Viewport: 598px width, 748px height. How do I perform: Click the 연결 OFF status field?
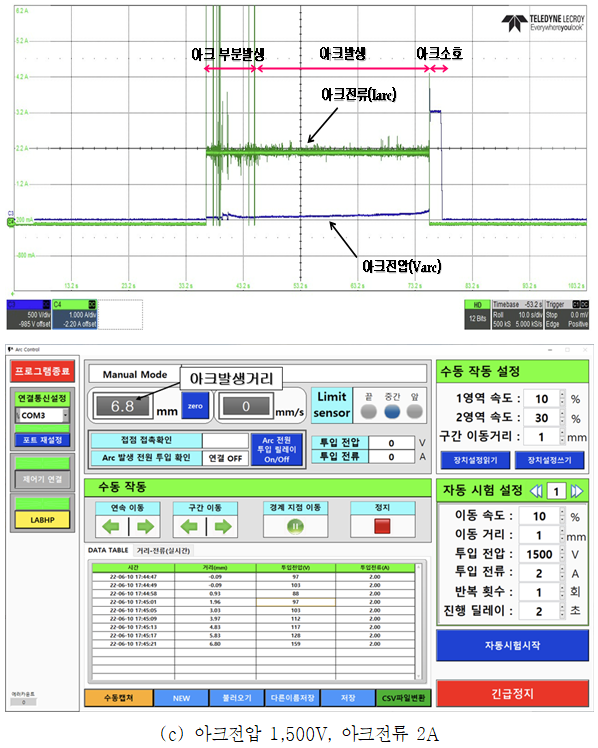pyautogui.click(x=225, y=458)
